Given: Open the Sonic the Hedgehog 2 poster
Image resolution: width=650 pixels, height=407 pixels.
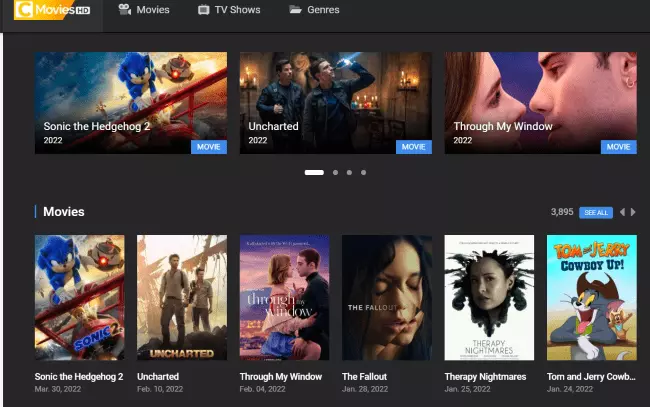Looking at the screenshot, I should coord(80,298).
